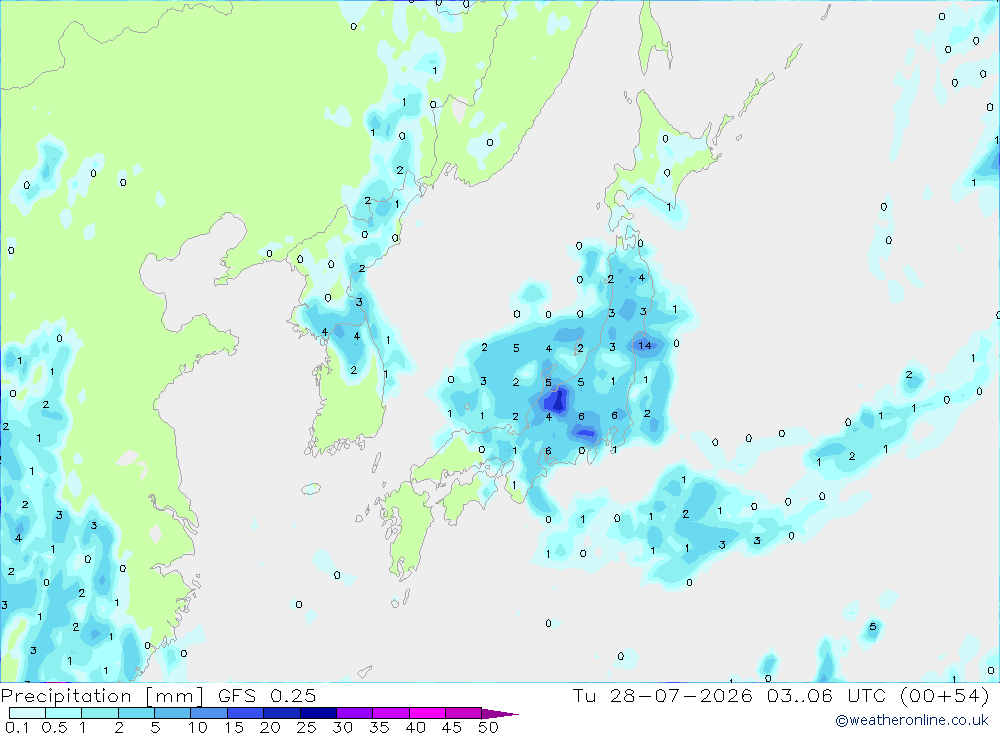The width and height of the screenshot is (1000, 733).
Task: Select the 2–5 mm legend color swatch
Action: (x=136, y=713)
